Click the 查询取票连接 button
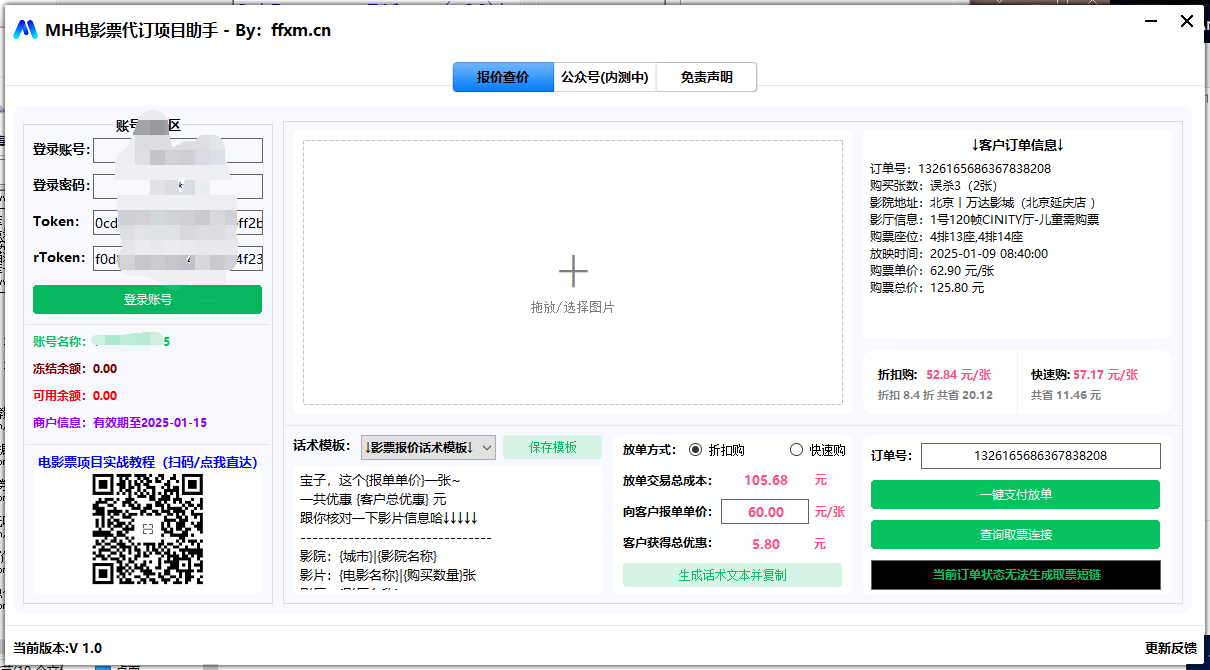 1015,534
